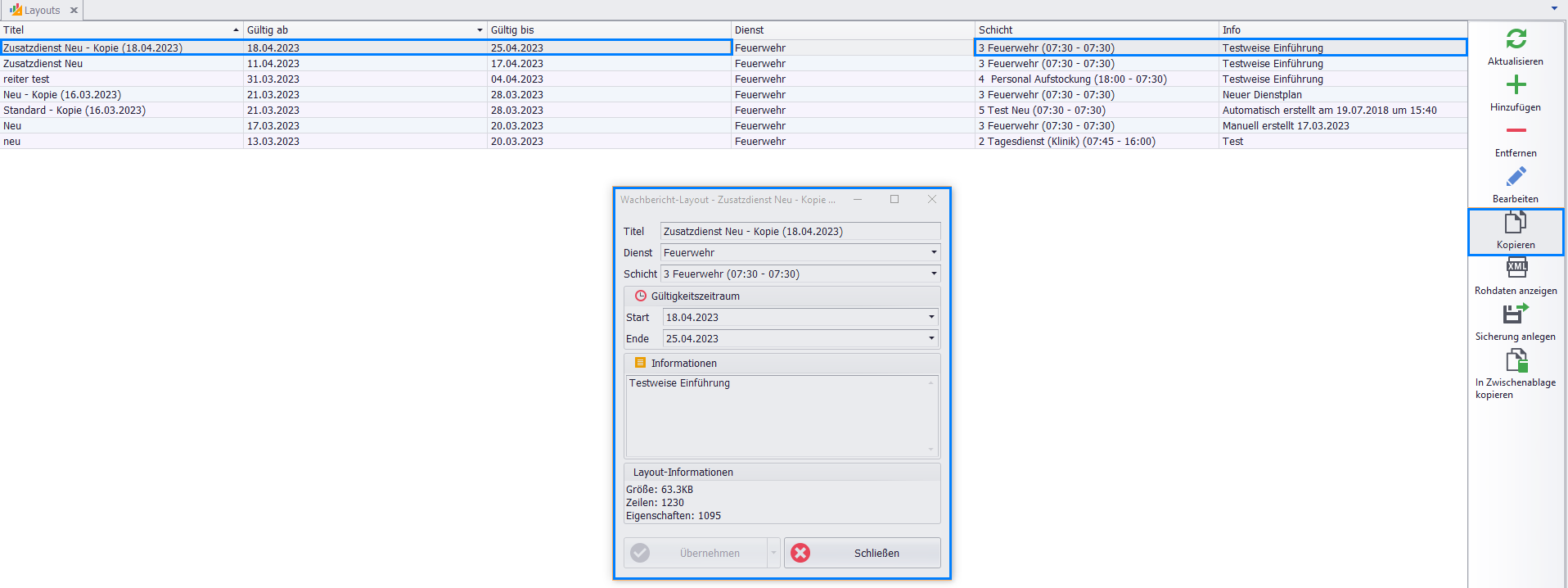Click the Sicherung anlegen disk icon
Image resolution: width=1568 pixels, height=588 pixels.
point(1516,314)
